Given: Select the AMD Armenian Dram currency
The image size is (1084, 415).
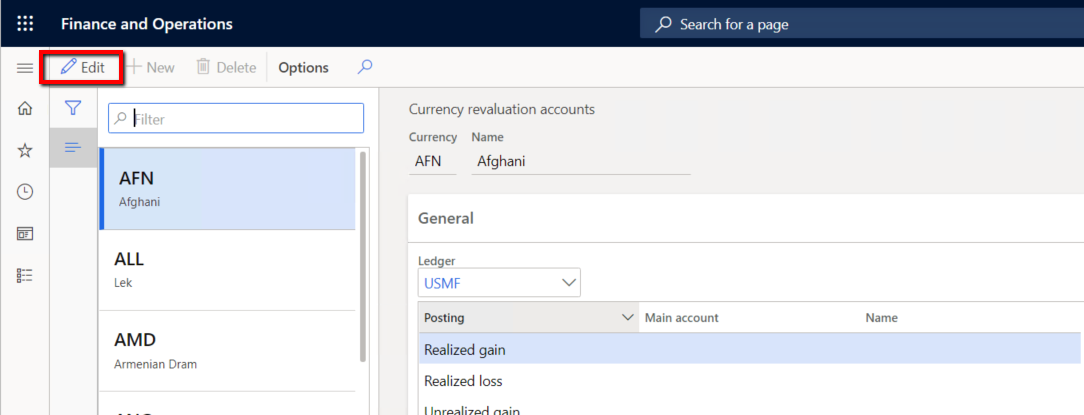Looking at the screenshot, I should click(227, 351).
